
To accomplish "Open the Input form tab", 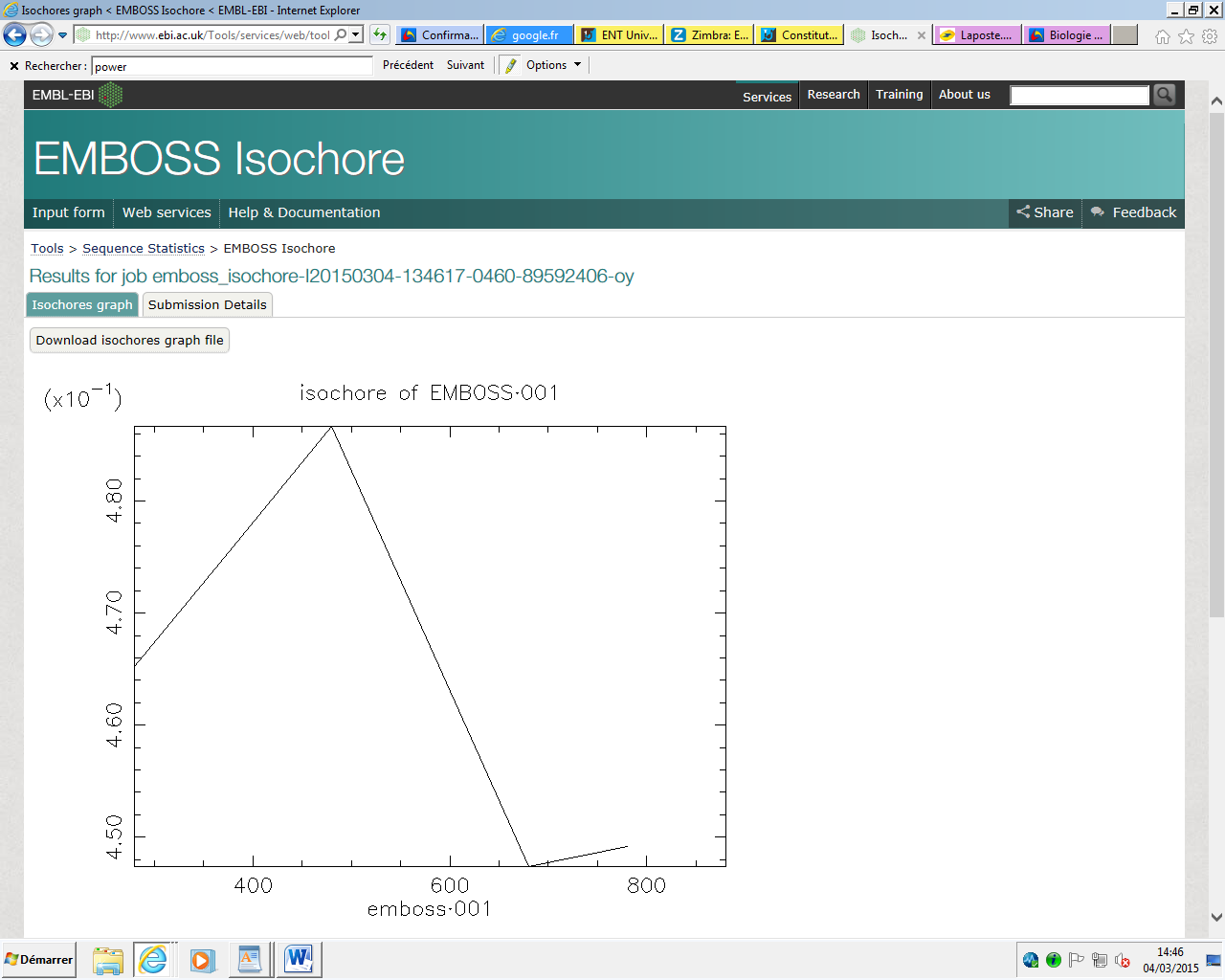I will click(x=69, y=212).
